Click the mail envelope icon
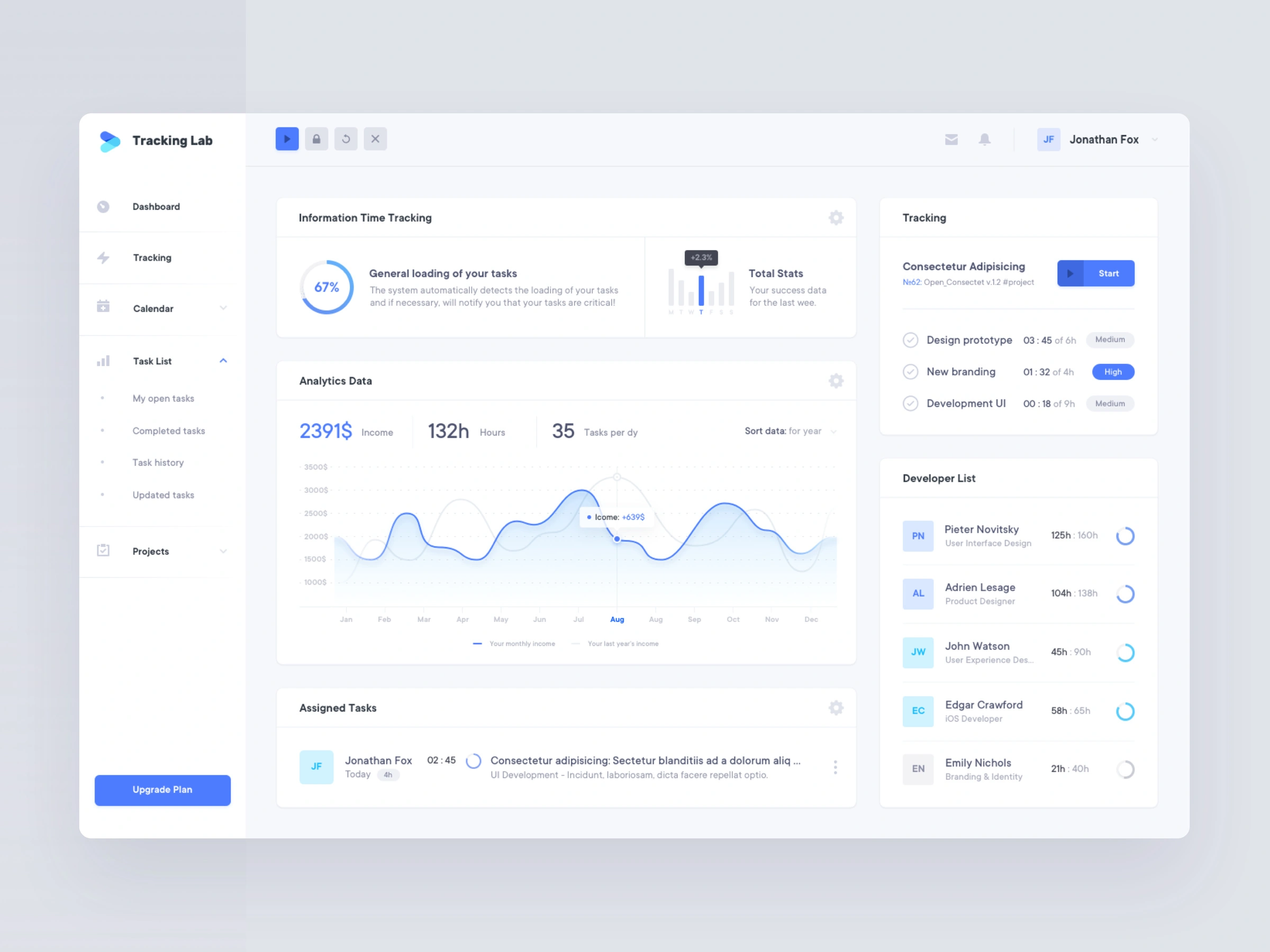1270x952 pixels. (951, 140)
